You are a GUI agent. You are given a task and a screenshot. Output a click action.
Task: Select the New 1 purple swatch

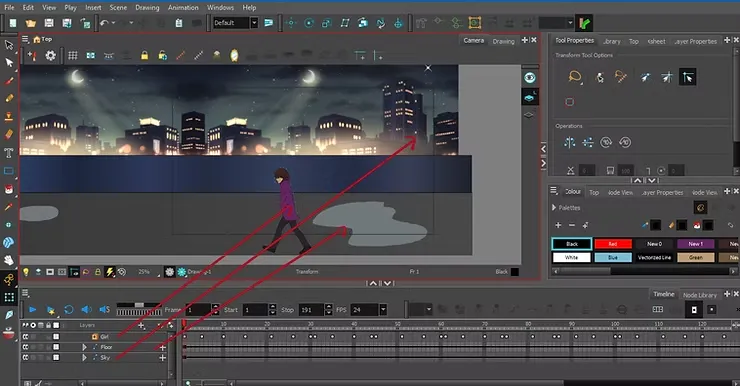click(x=696, y=244)
